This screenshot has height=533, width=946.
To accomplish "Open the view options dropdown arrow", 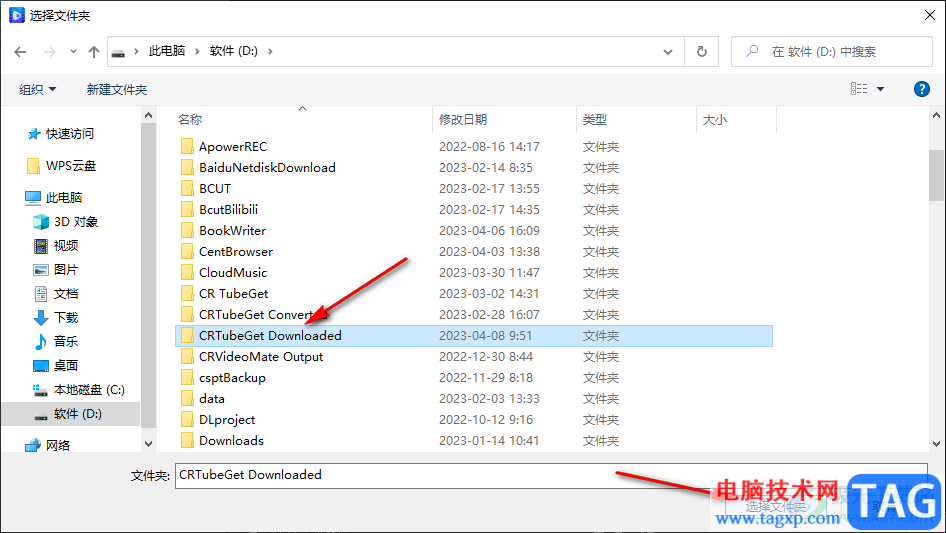I will click(x=880, y=89).
